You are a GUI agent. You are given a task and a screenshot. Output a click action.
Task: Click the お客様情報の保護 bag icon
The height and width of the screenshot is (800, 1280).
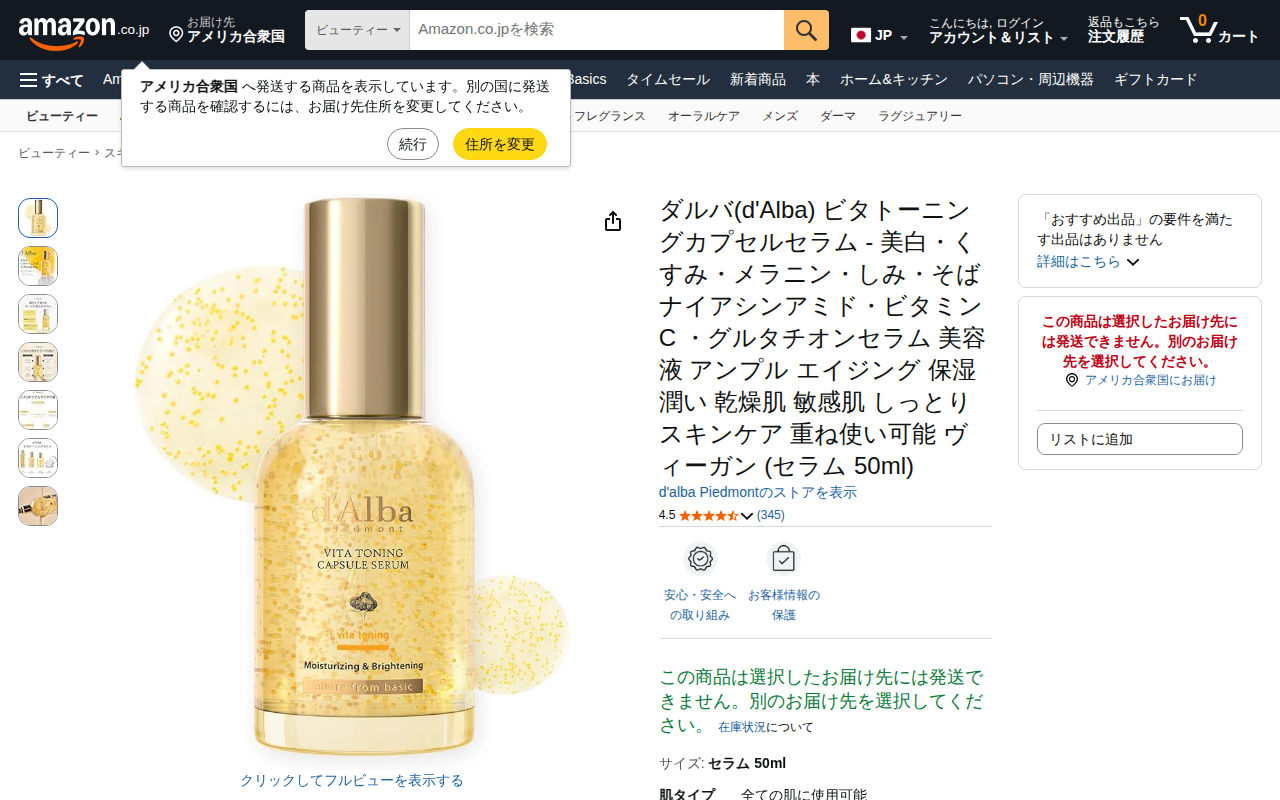pyautogui.click(x=783, y=559)
